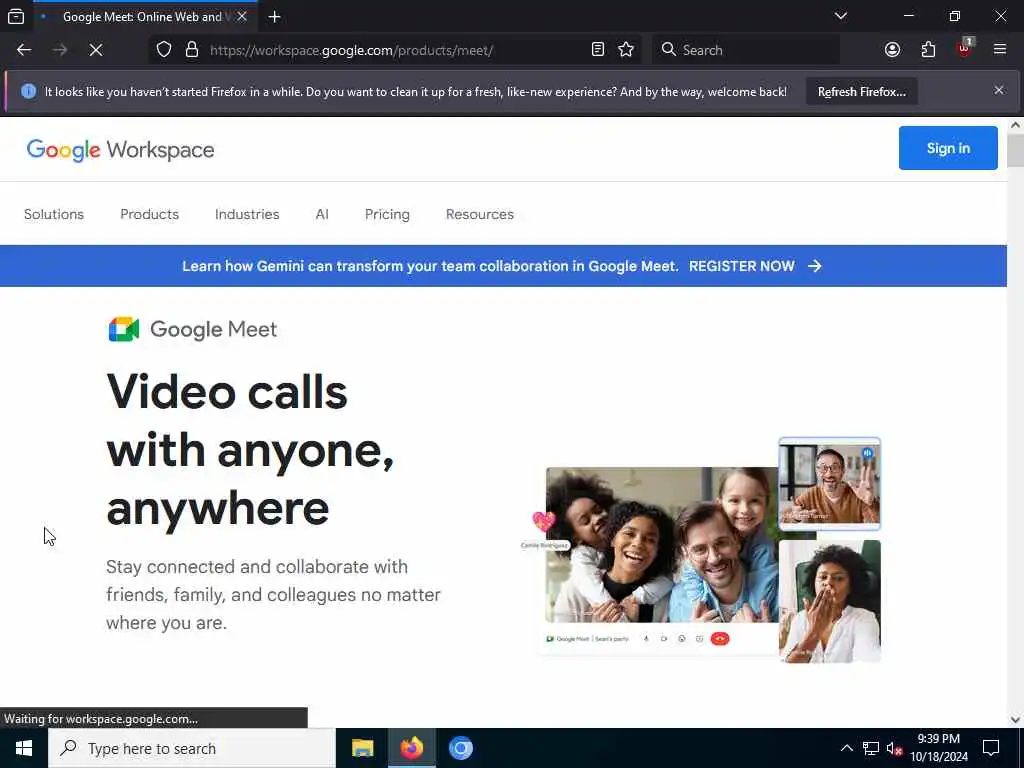1024x768 pixels.
Task: Click the Firefox taskbar icon
Action: [x=411, y=748]
